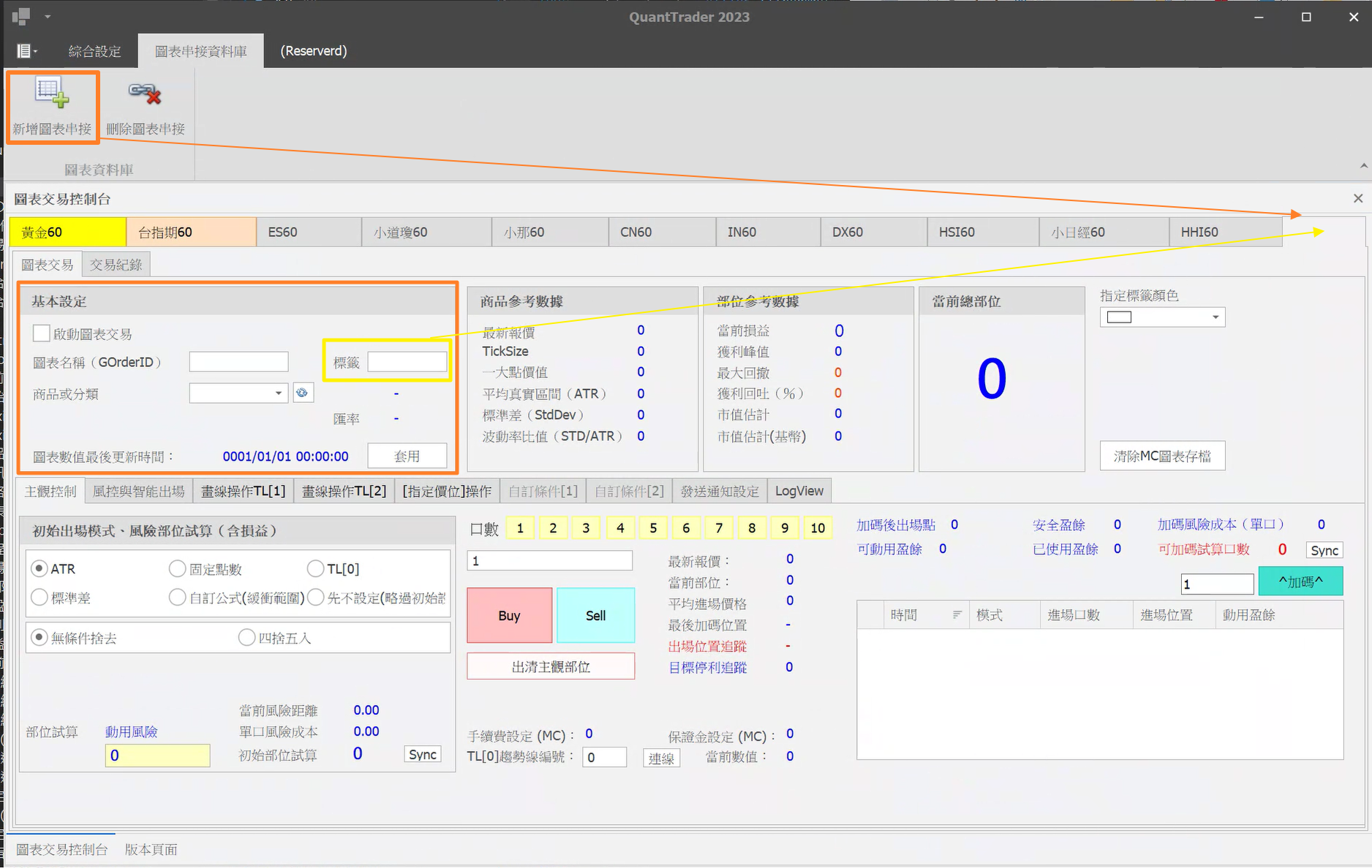Select the 標準差 radio button
This screenshot has width=1372, height=868.
click(39, 597)
